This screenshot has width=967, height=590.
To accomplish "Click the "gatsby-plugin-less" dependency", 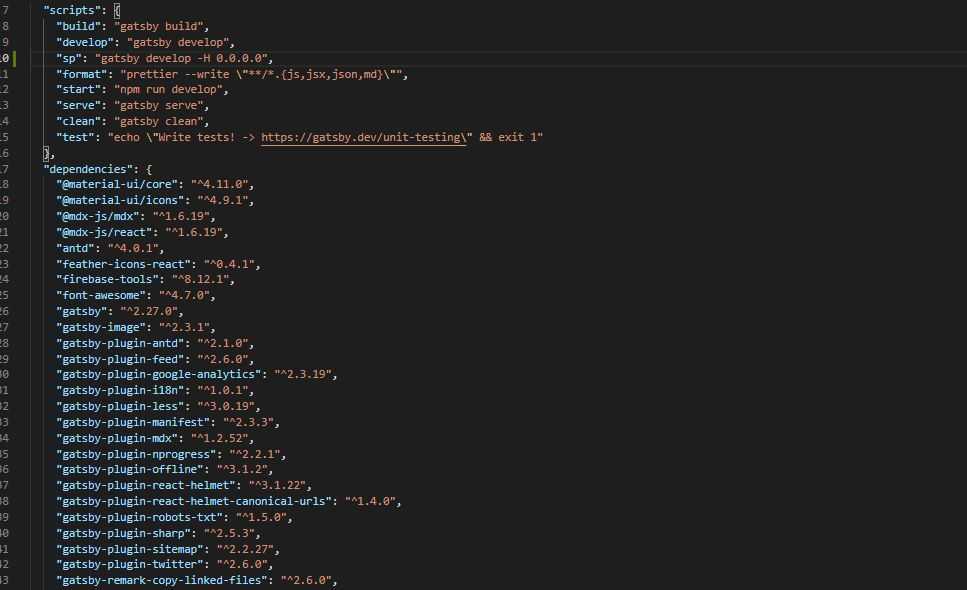I will pos(120,406).
